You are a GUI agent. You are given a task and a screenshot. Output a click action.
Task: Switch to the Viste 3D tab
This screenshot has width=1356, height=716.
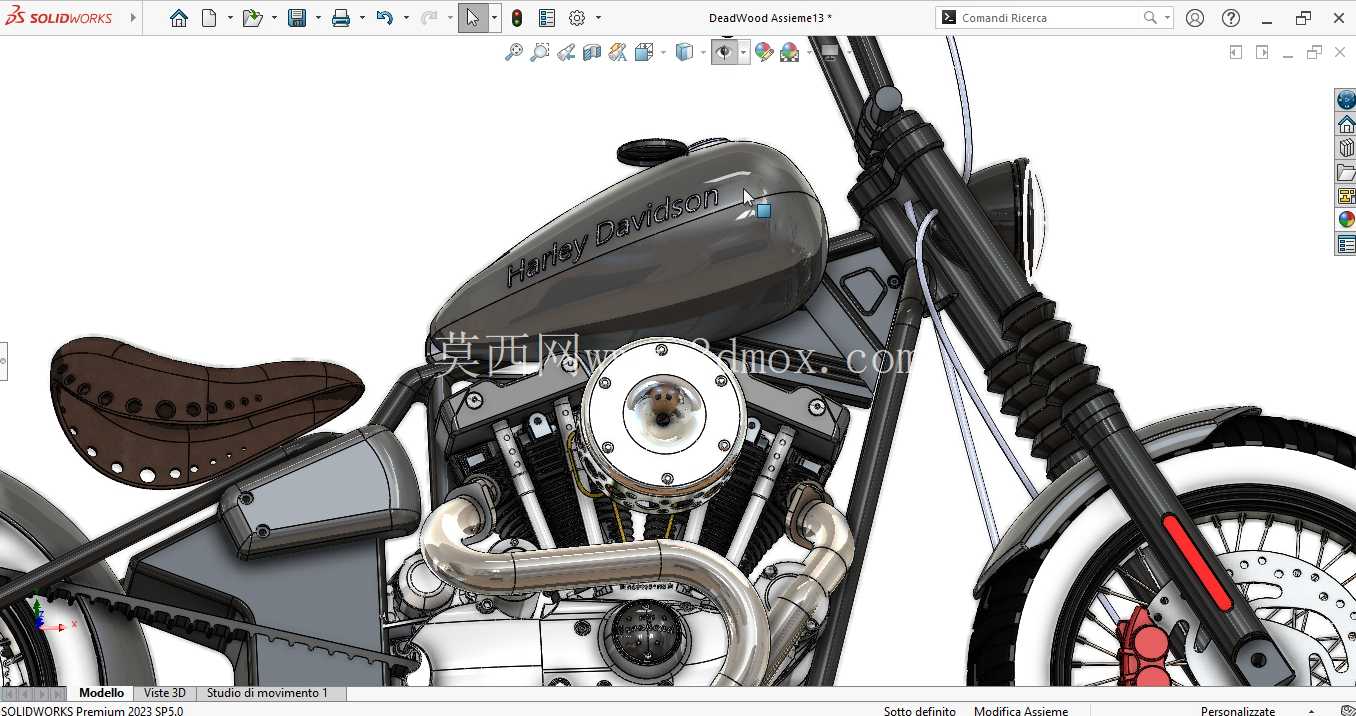pos(165,693)
